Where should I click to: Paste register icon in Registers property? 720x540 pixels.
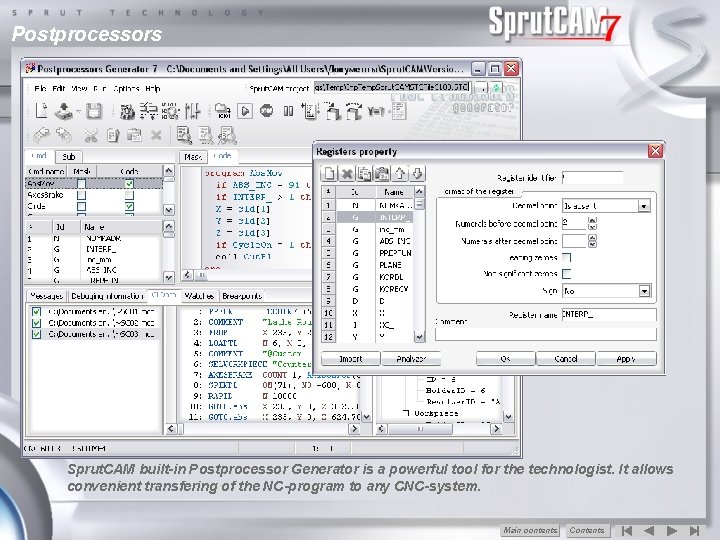point(382,174)
